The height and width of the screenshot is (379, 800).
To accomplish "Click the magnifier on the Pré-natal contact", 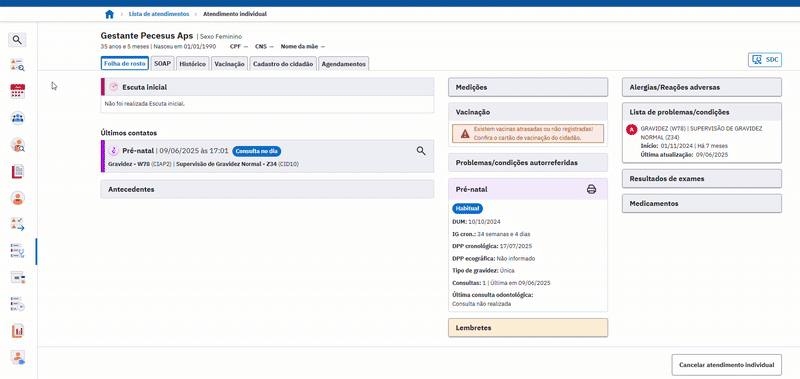I will (x=421, y=151).
